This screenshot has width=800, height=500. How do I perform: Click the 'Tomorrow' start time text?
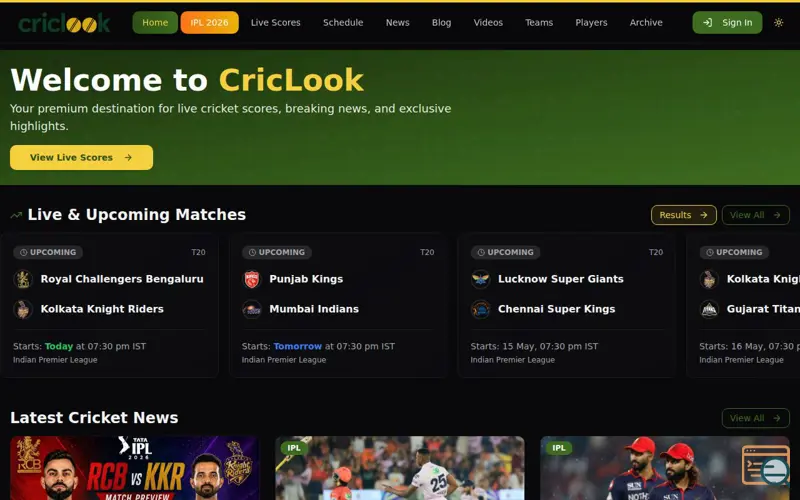click(x=297, y=346)
